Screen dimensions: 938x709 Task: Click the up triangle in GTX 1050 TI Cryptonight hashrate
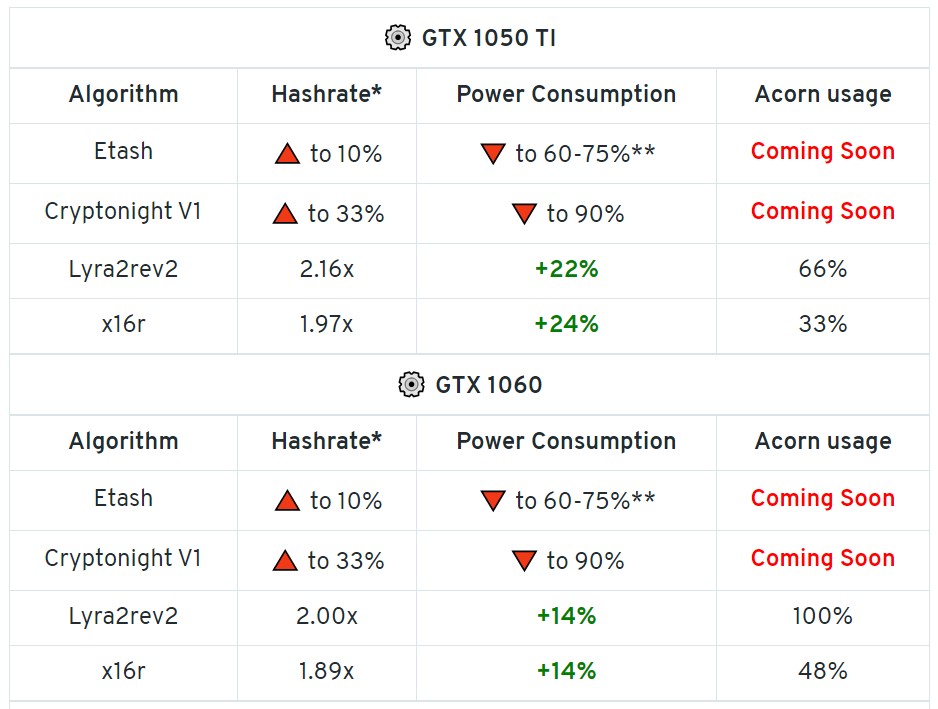click(x=285, y=214)
